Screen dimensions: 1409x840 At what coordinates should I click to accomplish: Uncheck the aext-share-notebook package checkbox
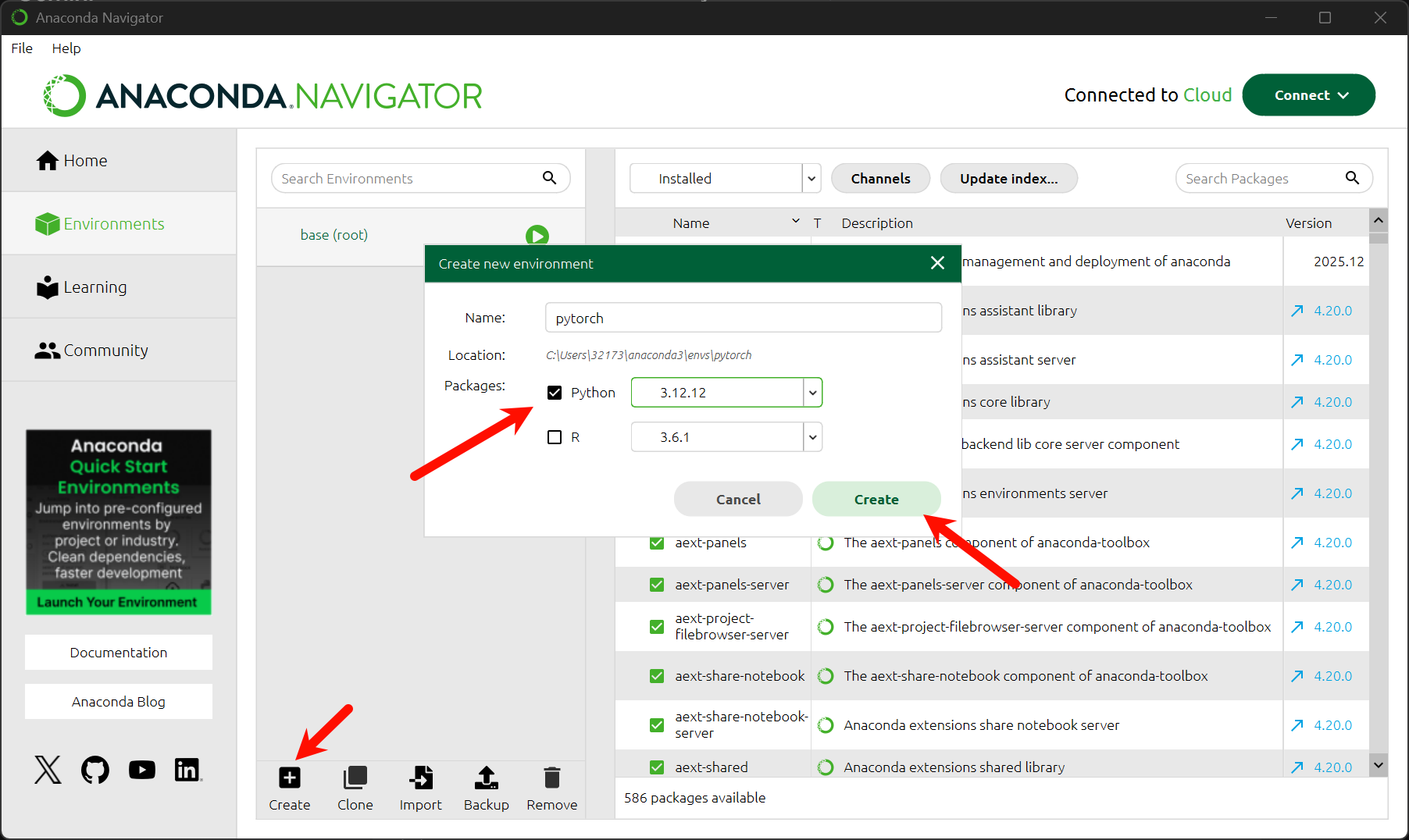(657, 676)
